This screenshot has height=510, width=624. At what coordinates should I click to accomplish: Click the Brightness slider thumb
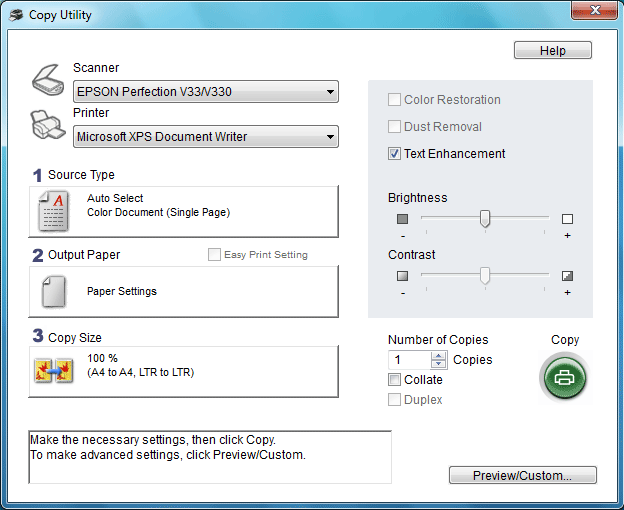(x=485, y=219)
